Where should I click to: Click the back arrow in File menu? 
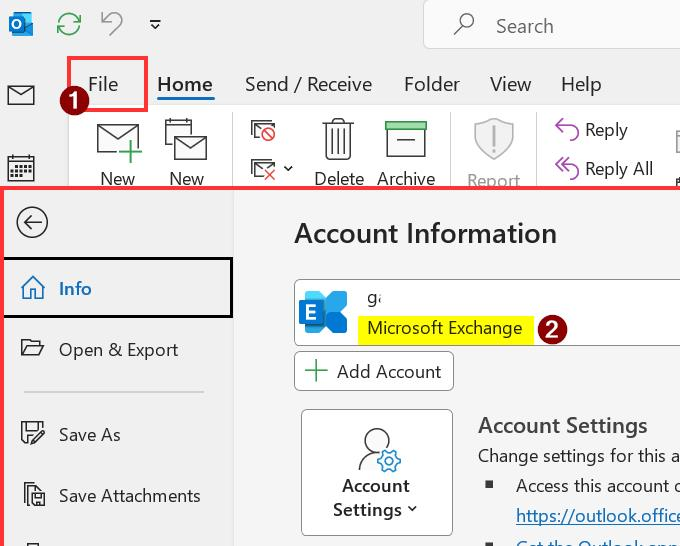(32, 222)
